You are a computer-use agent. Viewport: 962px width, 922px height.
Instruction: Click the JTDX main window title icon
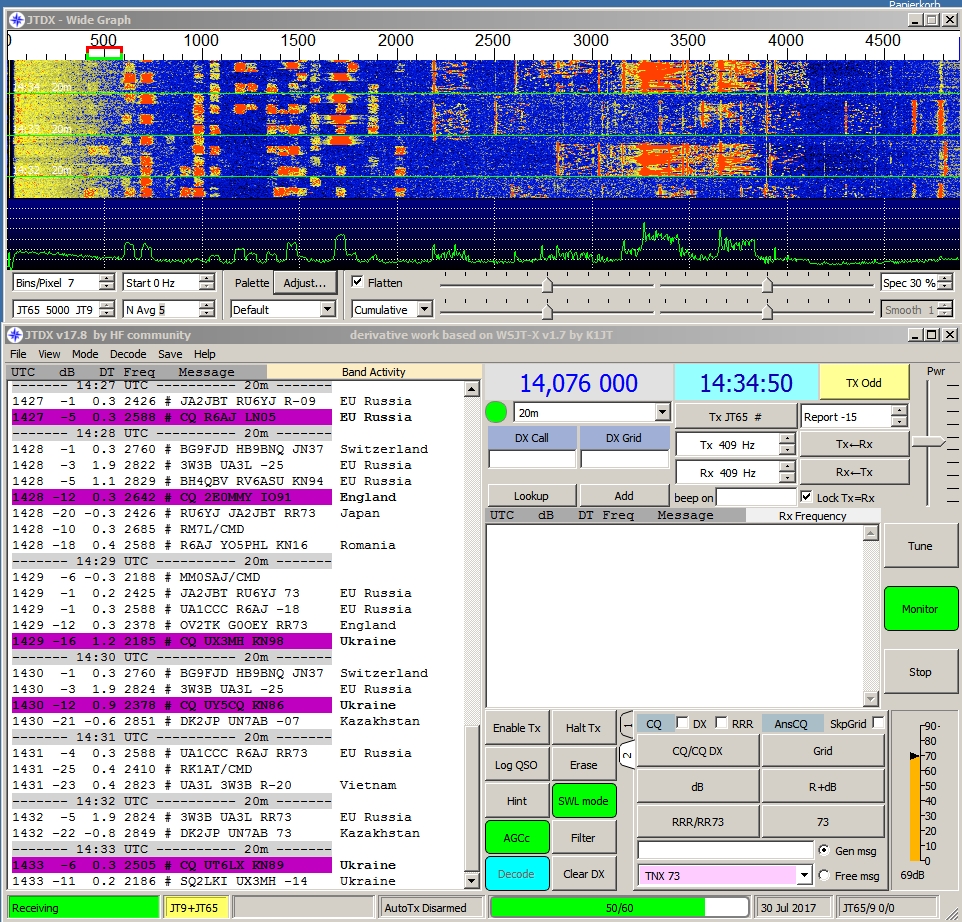coord(15,334)
